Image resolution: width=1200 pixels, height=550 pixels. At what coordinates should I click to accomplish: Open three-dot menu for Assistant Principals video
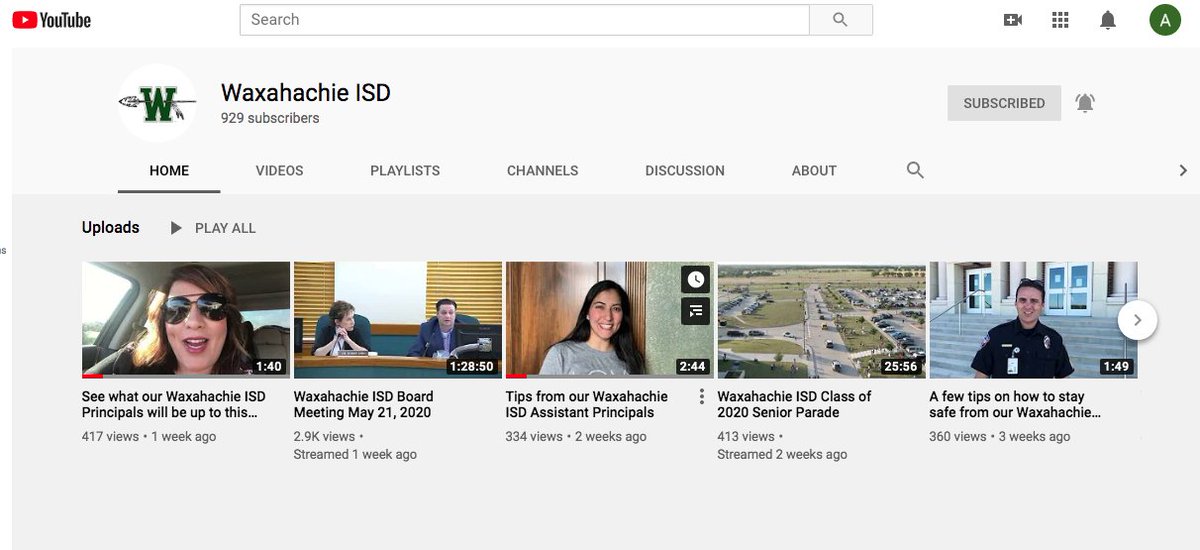tap(702, 397)
